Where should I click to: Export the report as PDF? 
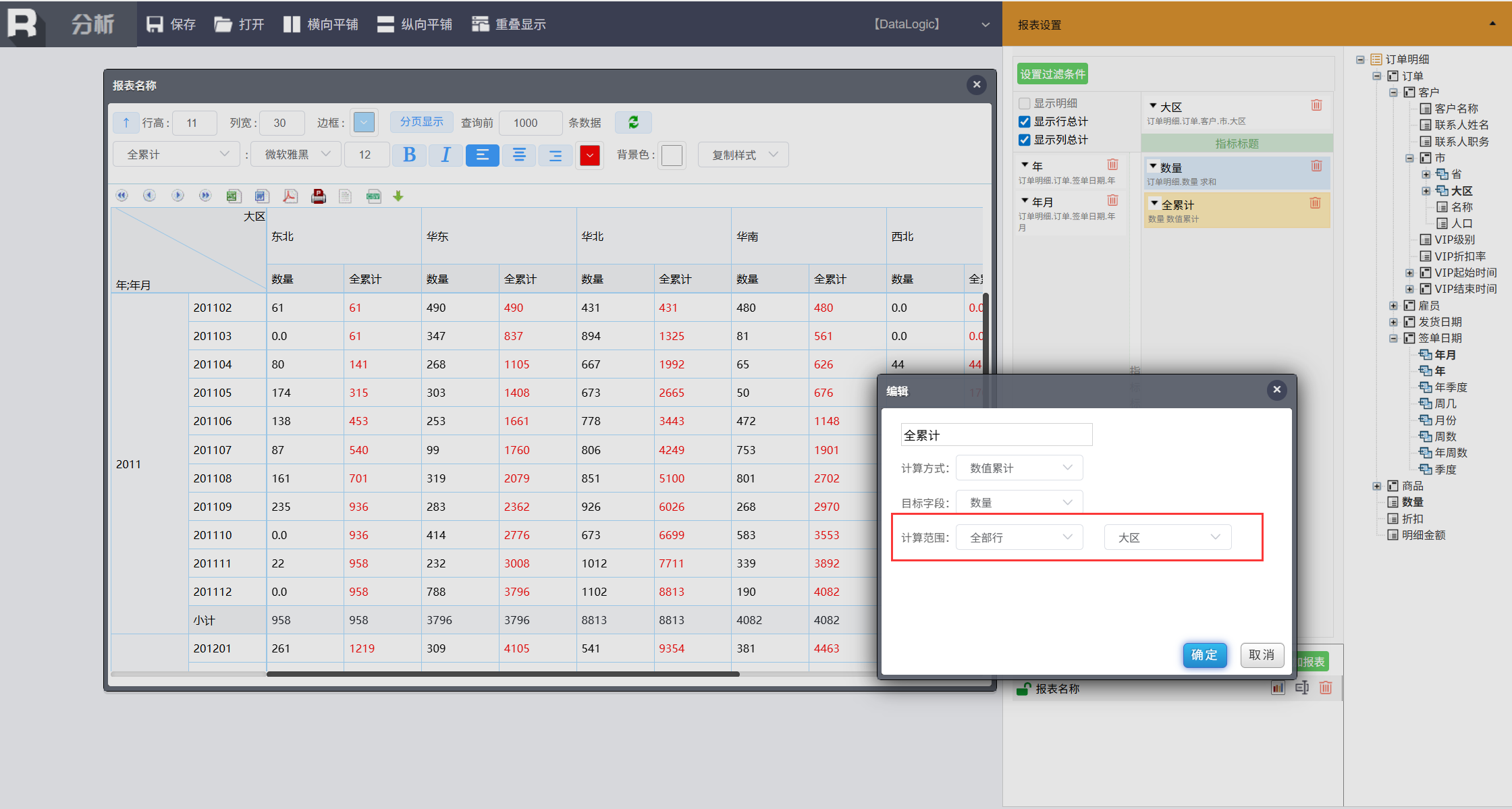(x=290, y=196)
